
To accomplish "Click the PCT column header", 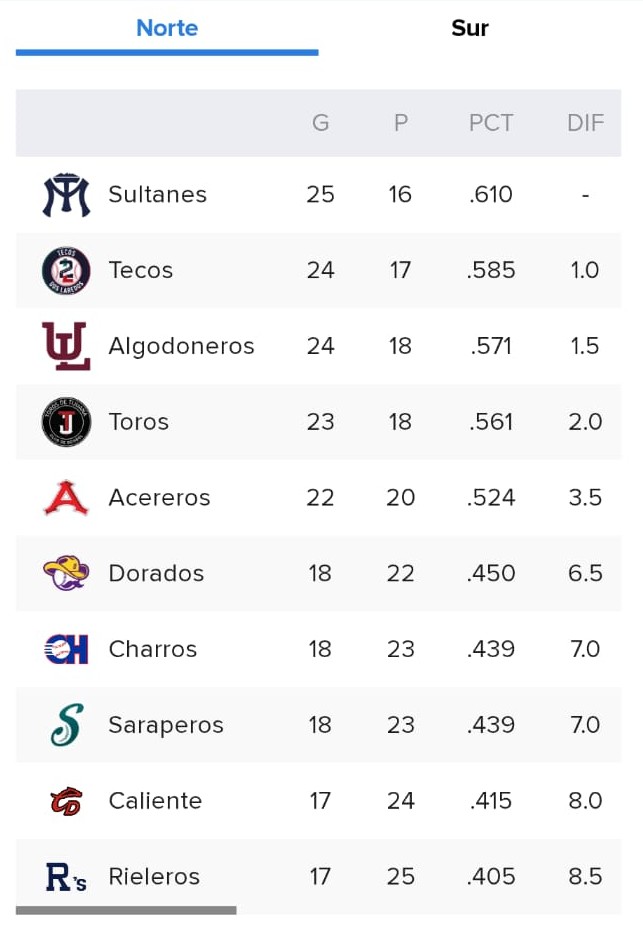I will point(491,123).
